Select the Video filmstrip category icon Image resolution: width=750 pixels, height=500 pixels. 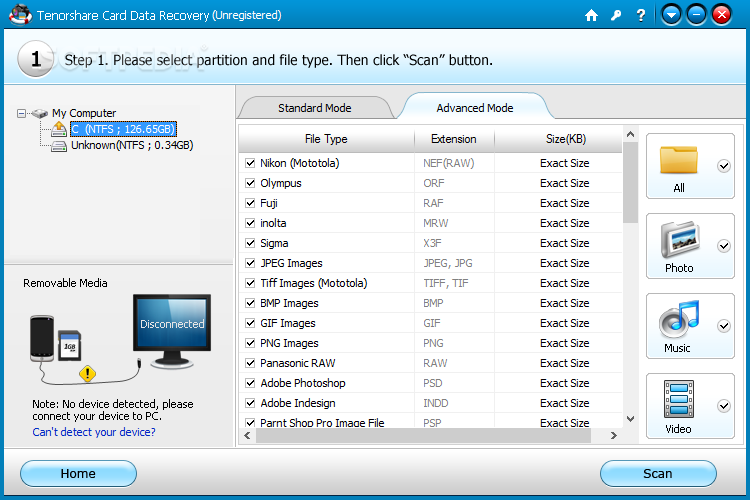[679, 399]
